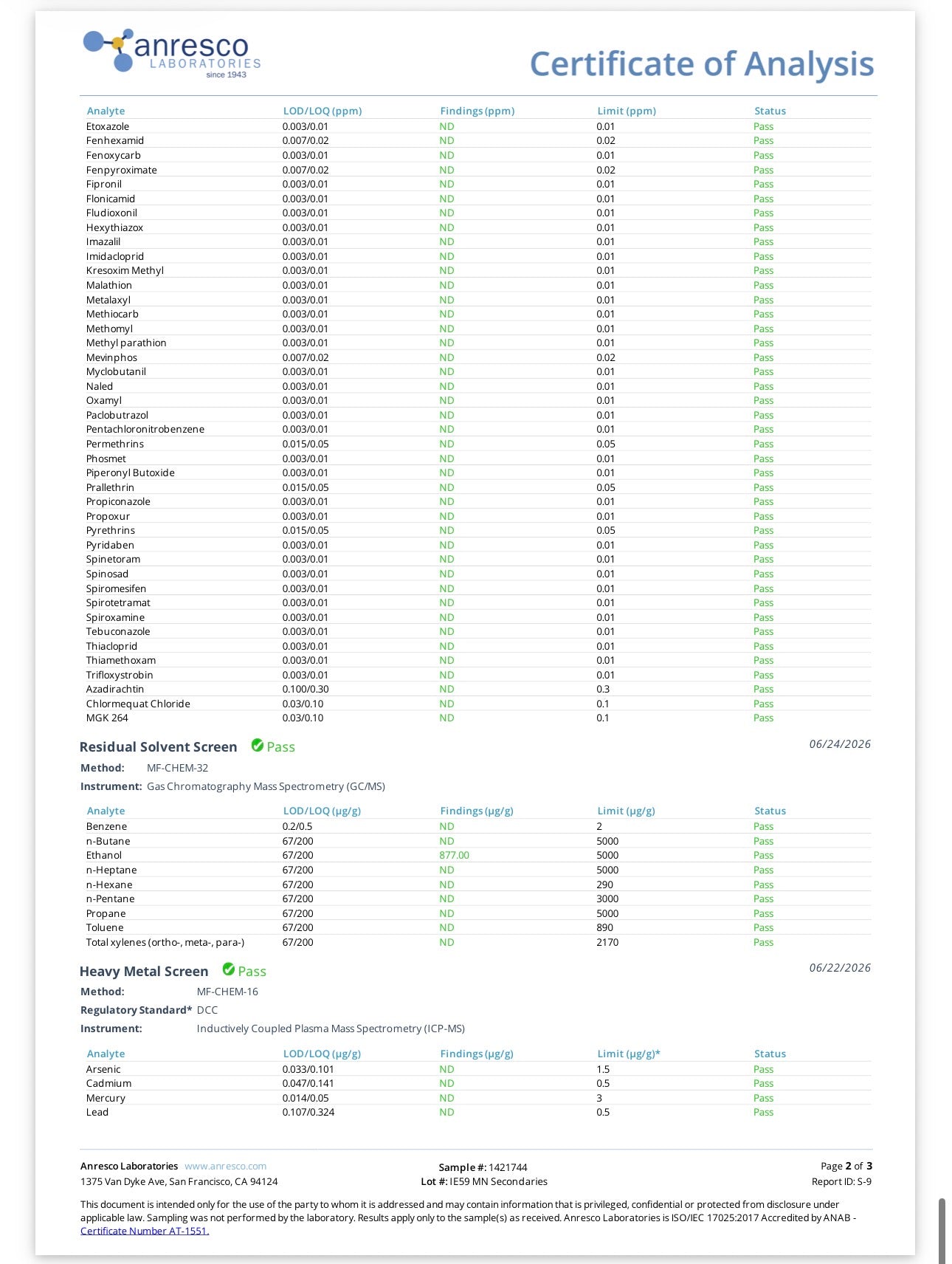Open the Certificate Number AT-1551 link
The height and width of the screenshot is (1264, 952).
pos(145,1231)
